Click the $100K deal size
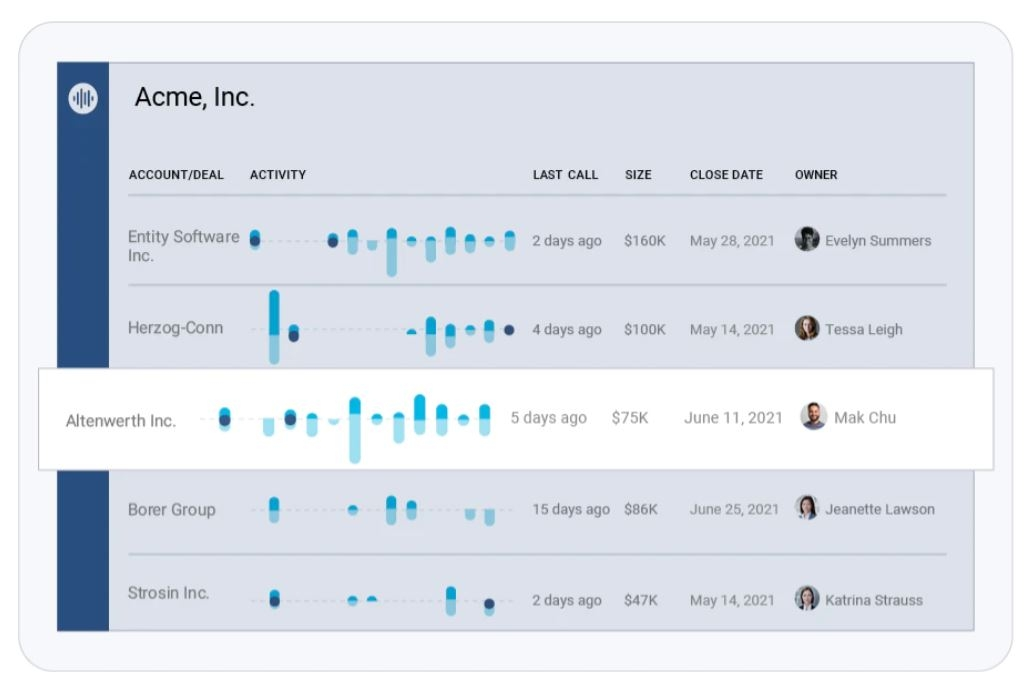The height and width of the screenshot is (689, 1036). [645, 329]
